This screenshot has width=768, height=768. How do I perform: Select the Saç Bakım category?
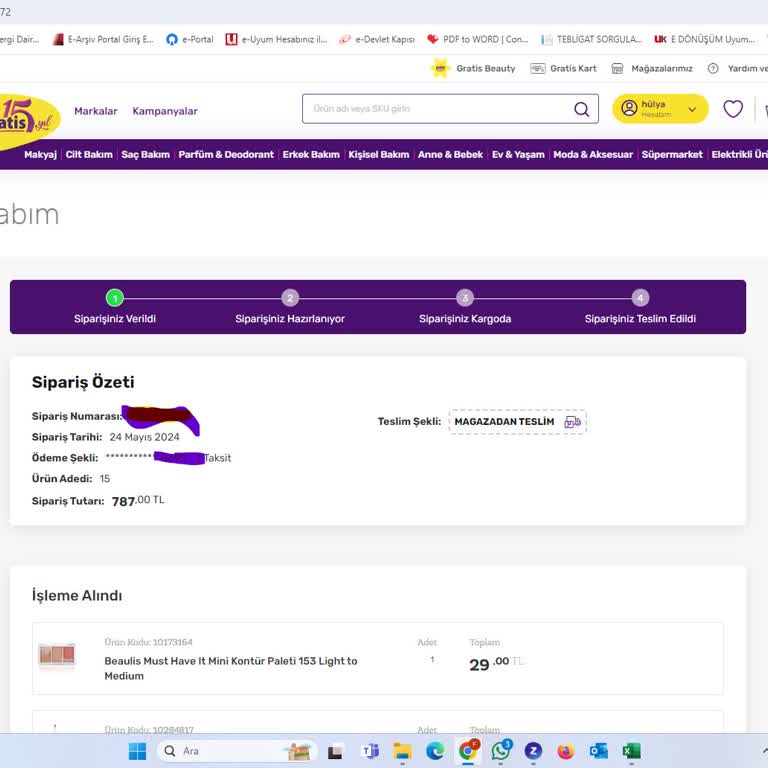tap(145, 154)
